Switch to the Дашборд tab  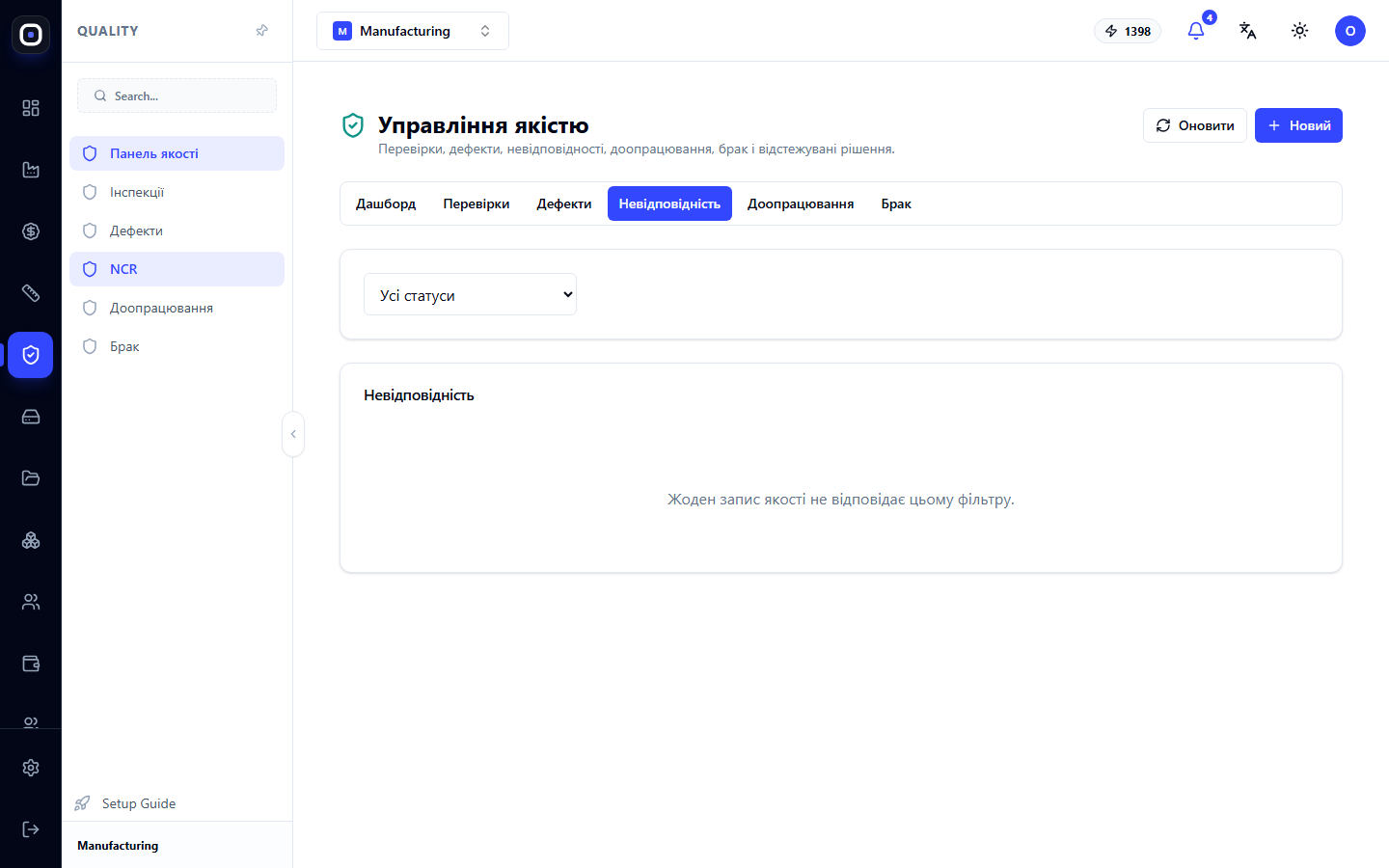click(x=386, y=203)
